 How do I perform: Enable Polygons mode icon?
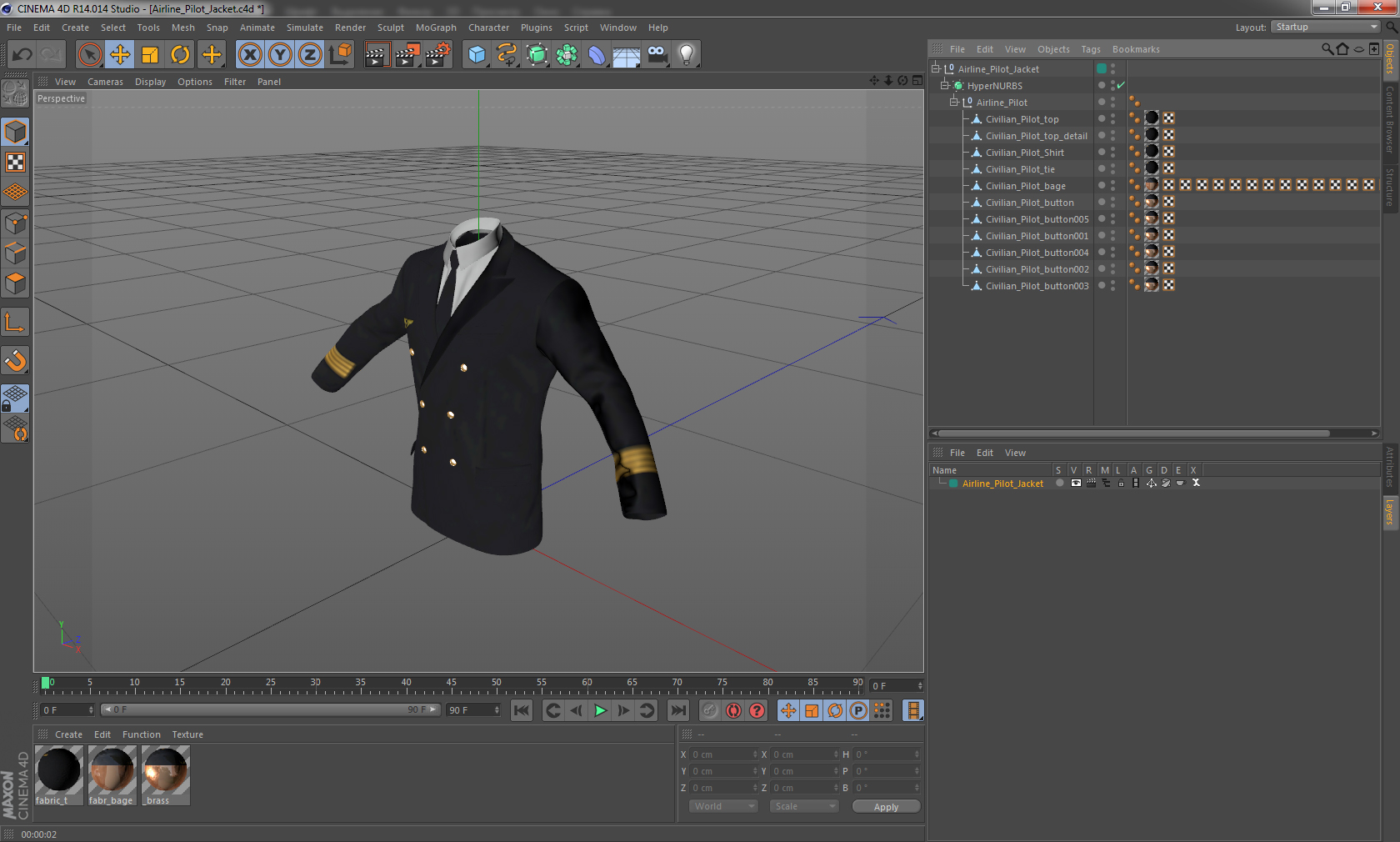point(15,283)
